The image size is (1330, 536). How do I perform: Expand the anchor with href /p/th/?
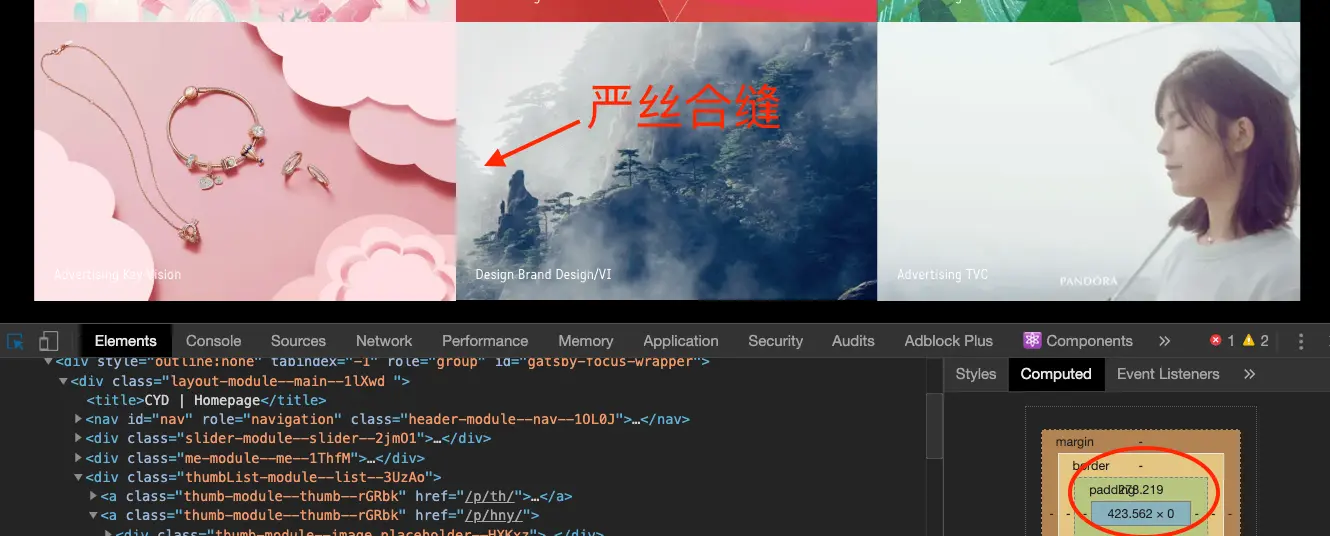pos(94,496)
